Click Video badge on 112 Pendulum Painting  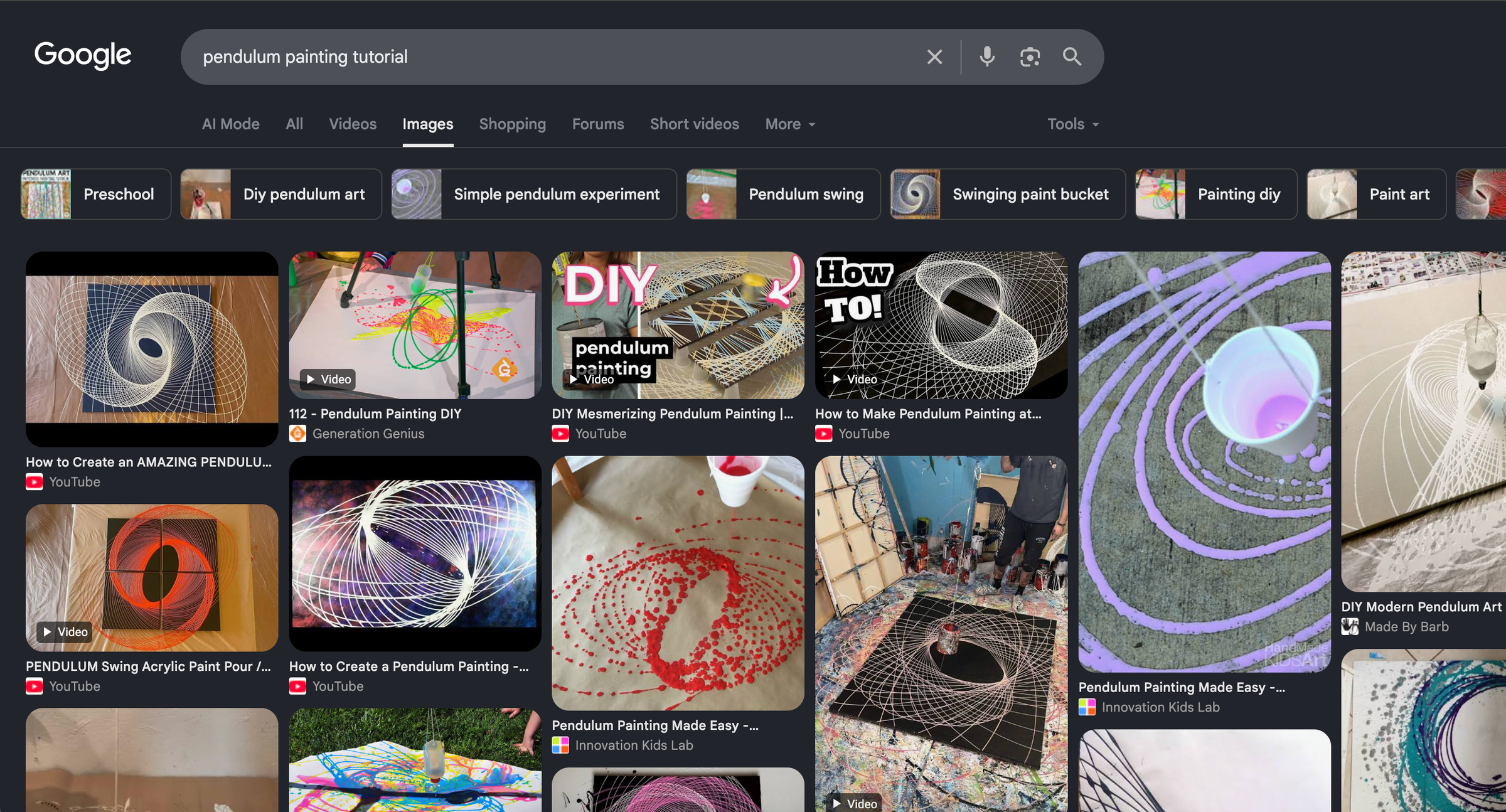328,379
